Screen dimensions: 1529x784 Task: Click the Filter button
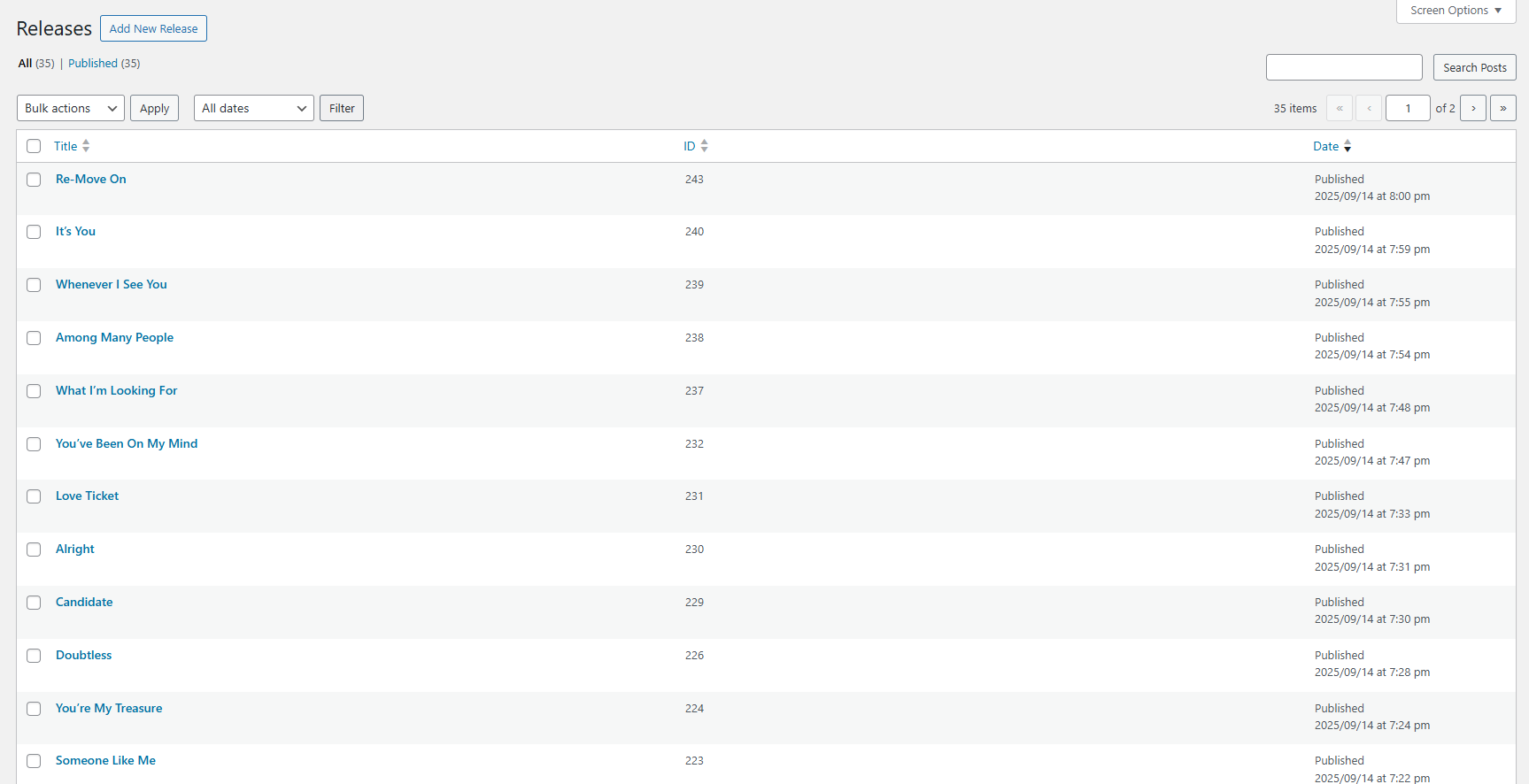pos(342,108)
